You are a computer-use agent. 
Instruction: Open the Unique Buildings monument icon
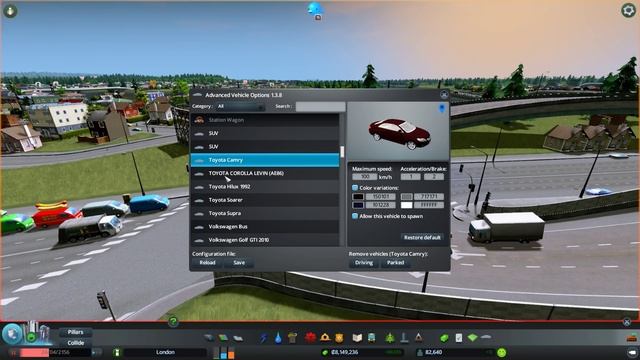404,338
